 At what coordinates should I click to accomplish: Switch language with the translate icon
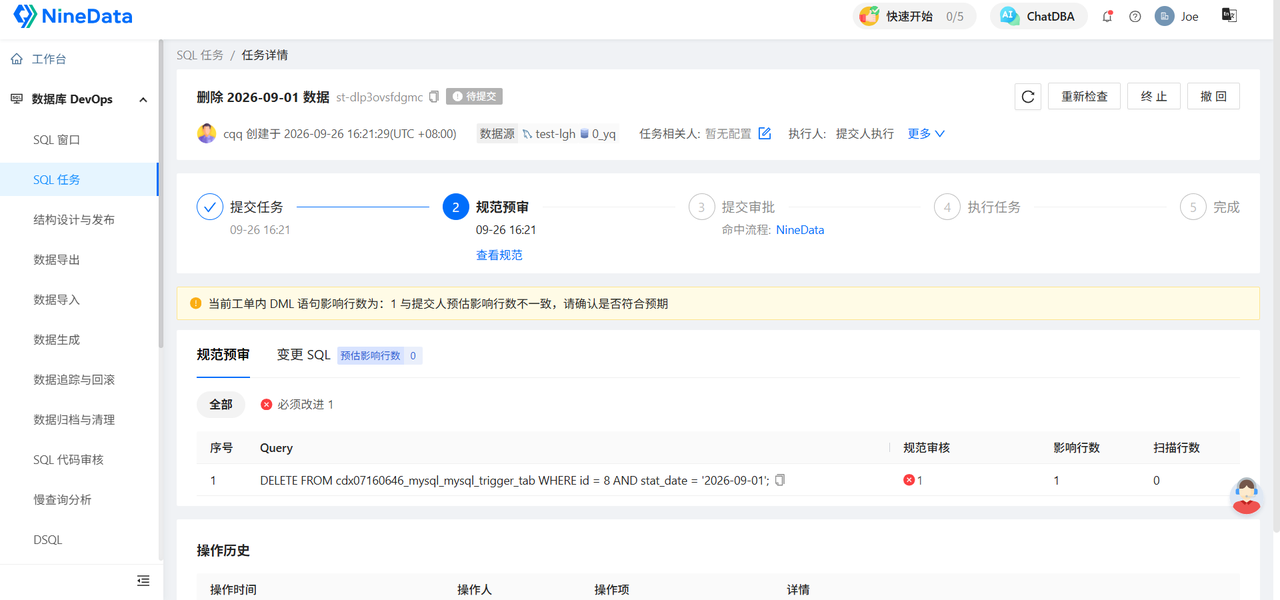pyautogui.click(x=1230, y=15)
